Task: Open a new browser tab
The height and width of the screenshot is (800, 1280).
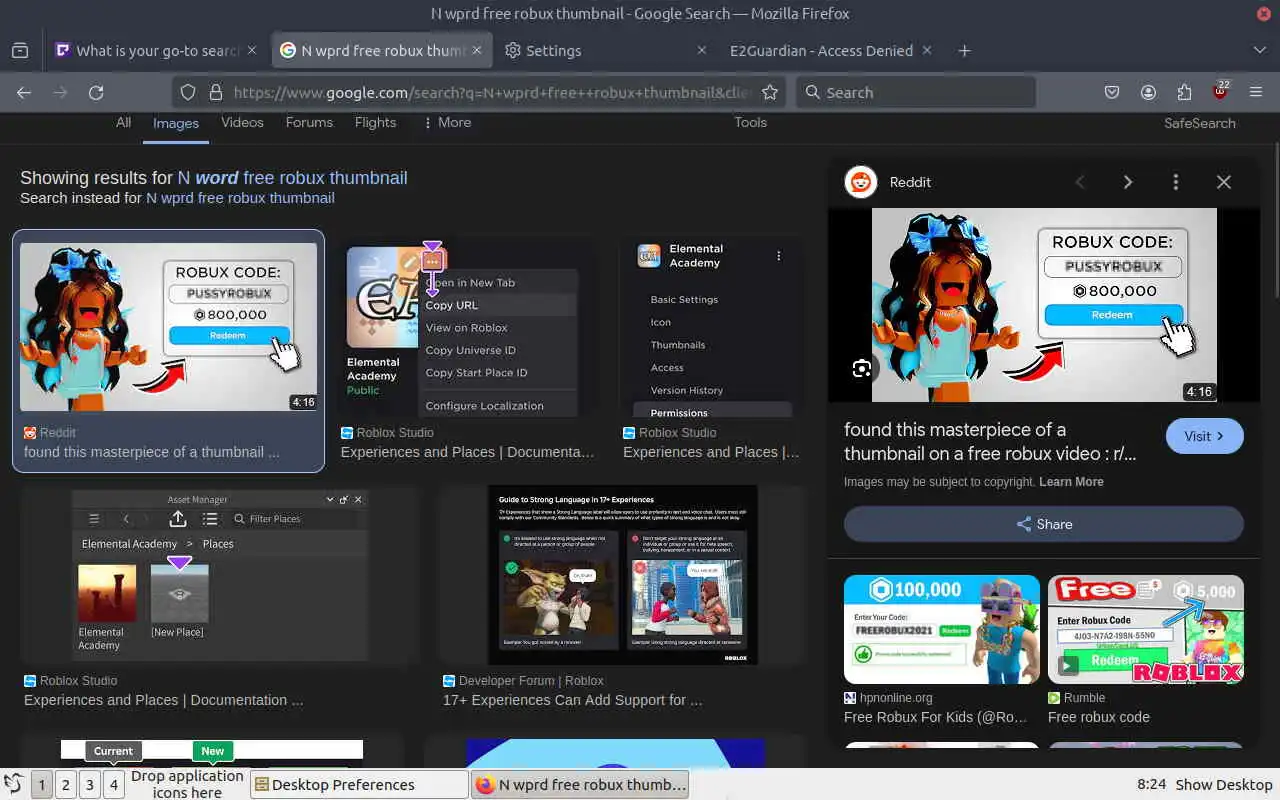Action: tap(964, 50)
